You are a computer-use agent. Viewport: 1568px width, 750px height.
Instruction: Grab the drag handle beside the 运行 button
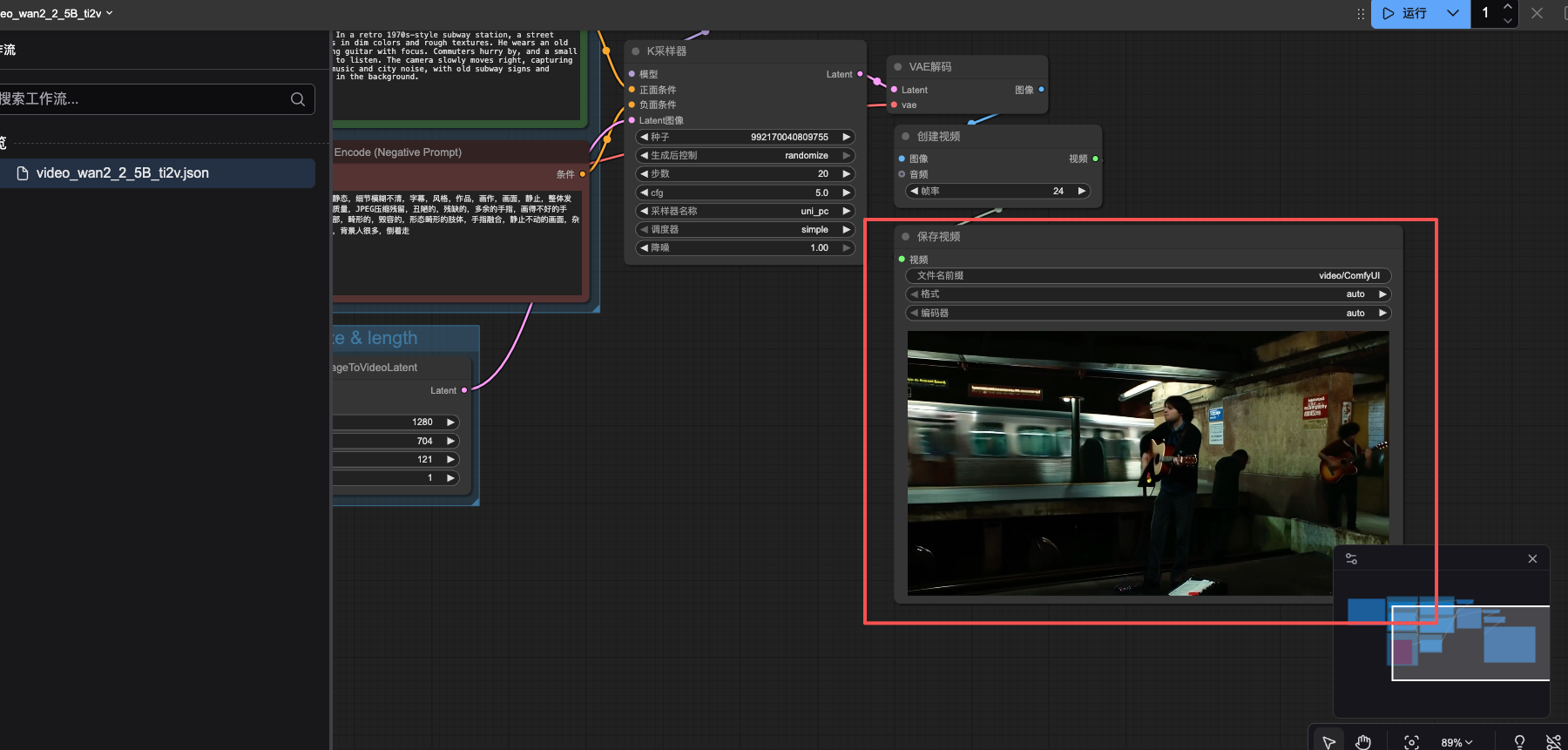click(x=1361, y=14)
